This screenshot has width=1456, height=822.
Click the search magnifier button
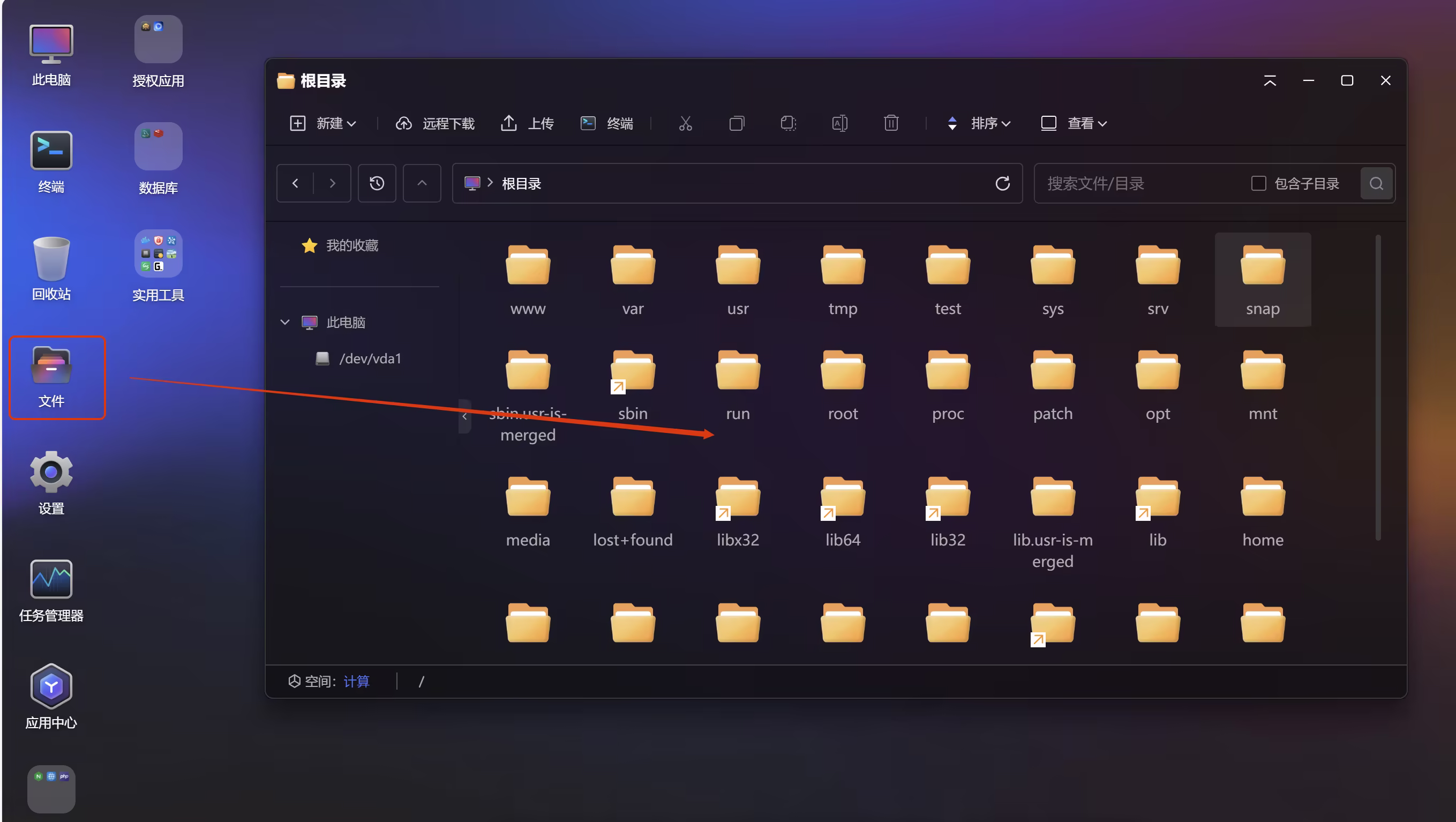(1376, 183)
